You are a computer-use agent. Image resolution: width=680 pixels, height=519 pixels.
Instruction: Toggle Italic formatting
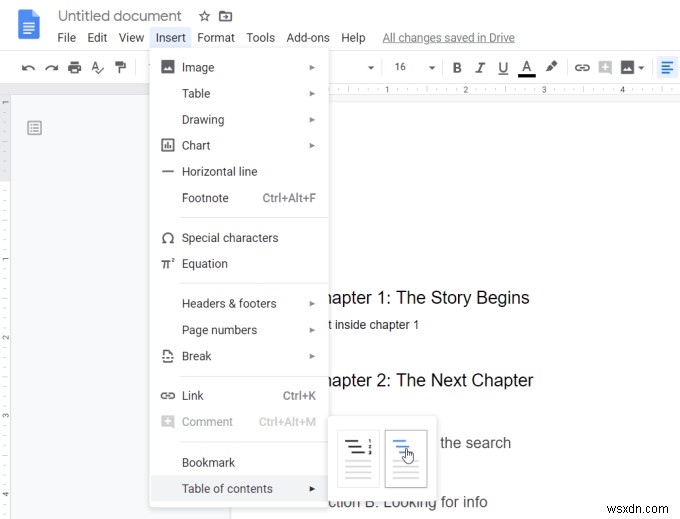click(x=480, y=68)
